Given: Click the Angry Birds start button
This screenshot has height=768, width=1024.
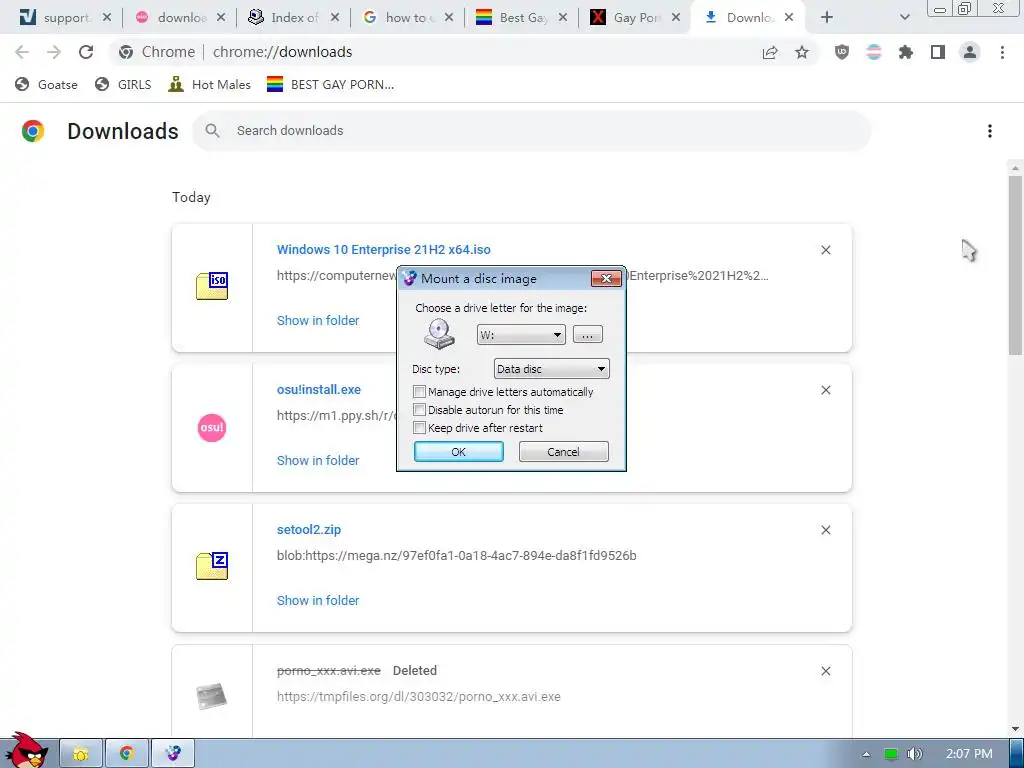Looking at the screenshot, I should coord(26,751).
